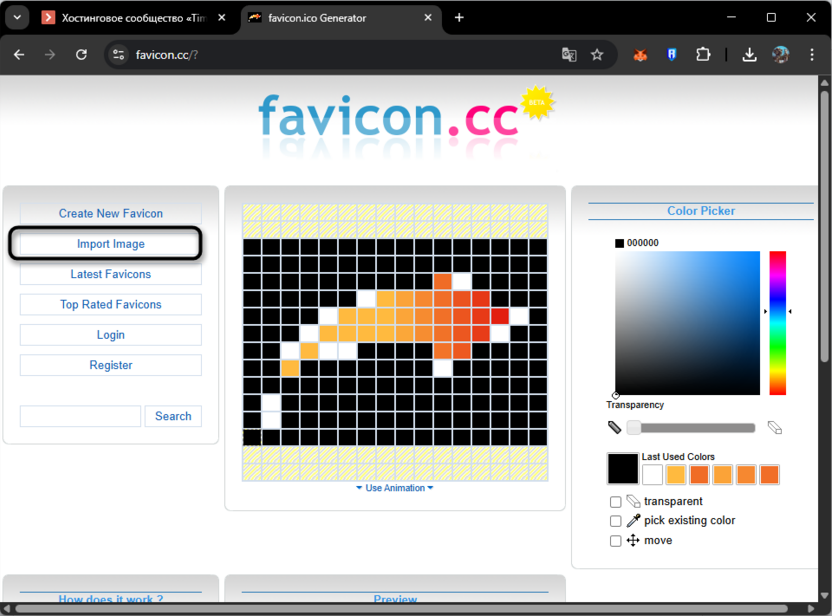Image resolution: width=832 pixels, height=616 pixels.
Task: Click Create New Favicon
Action: click(x=111, y=213)
